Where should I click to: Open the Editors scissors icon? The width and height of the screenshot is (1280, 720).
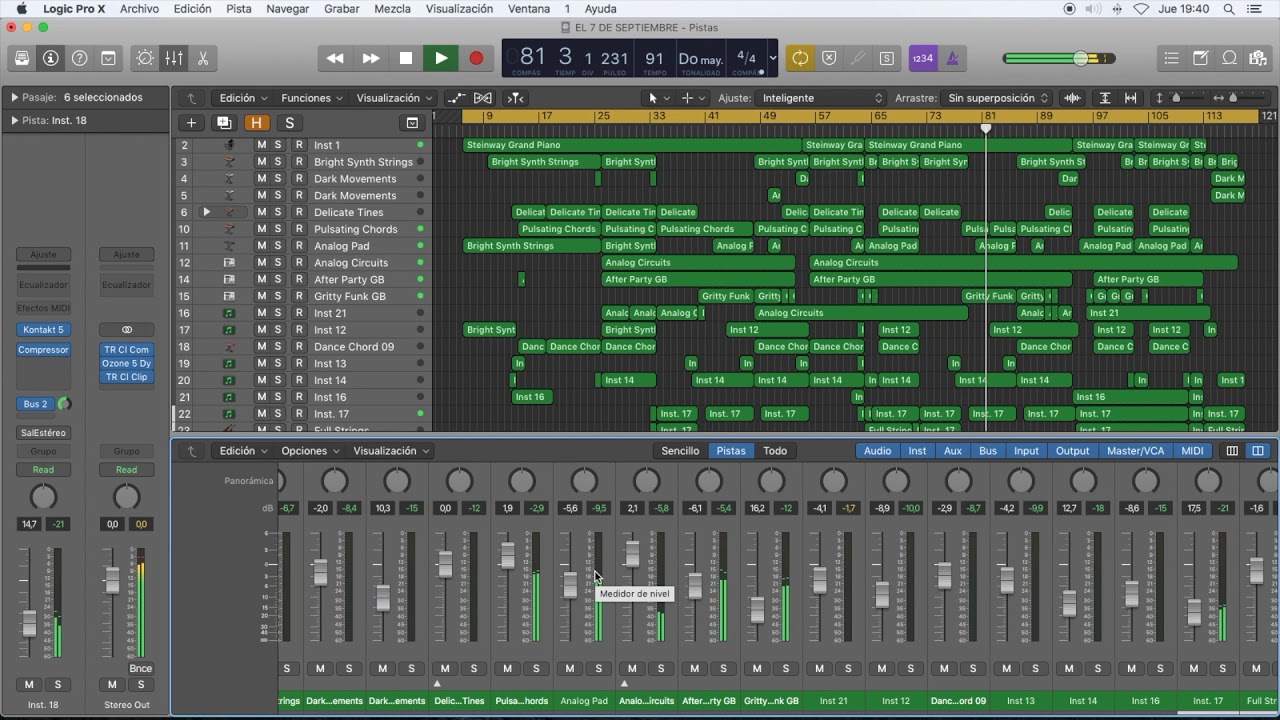click(203, 58)
